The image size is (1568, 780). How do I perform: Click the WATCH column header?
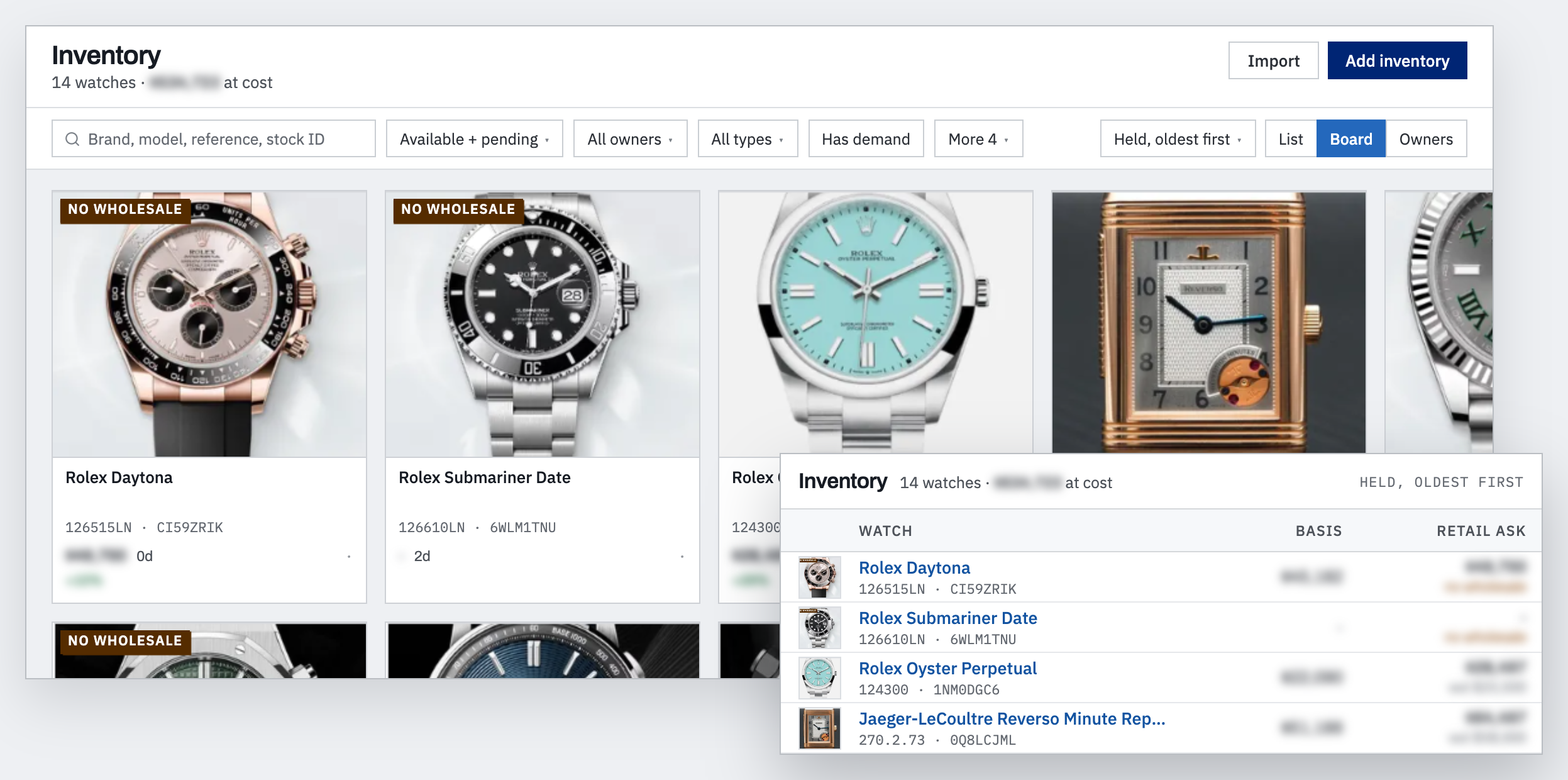click(885, 531)
